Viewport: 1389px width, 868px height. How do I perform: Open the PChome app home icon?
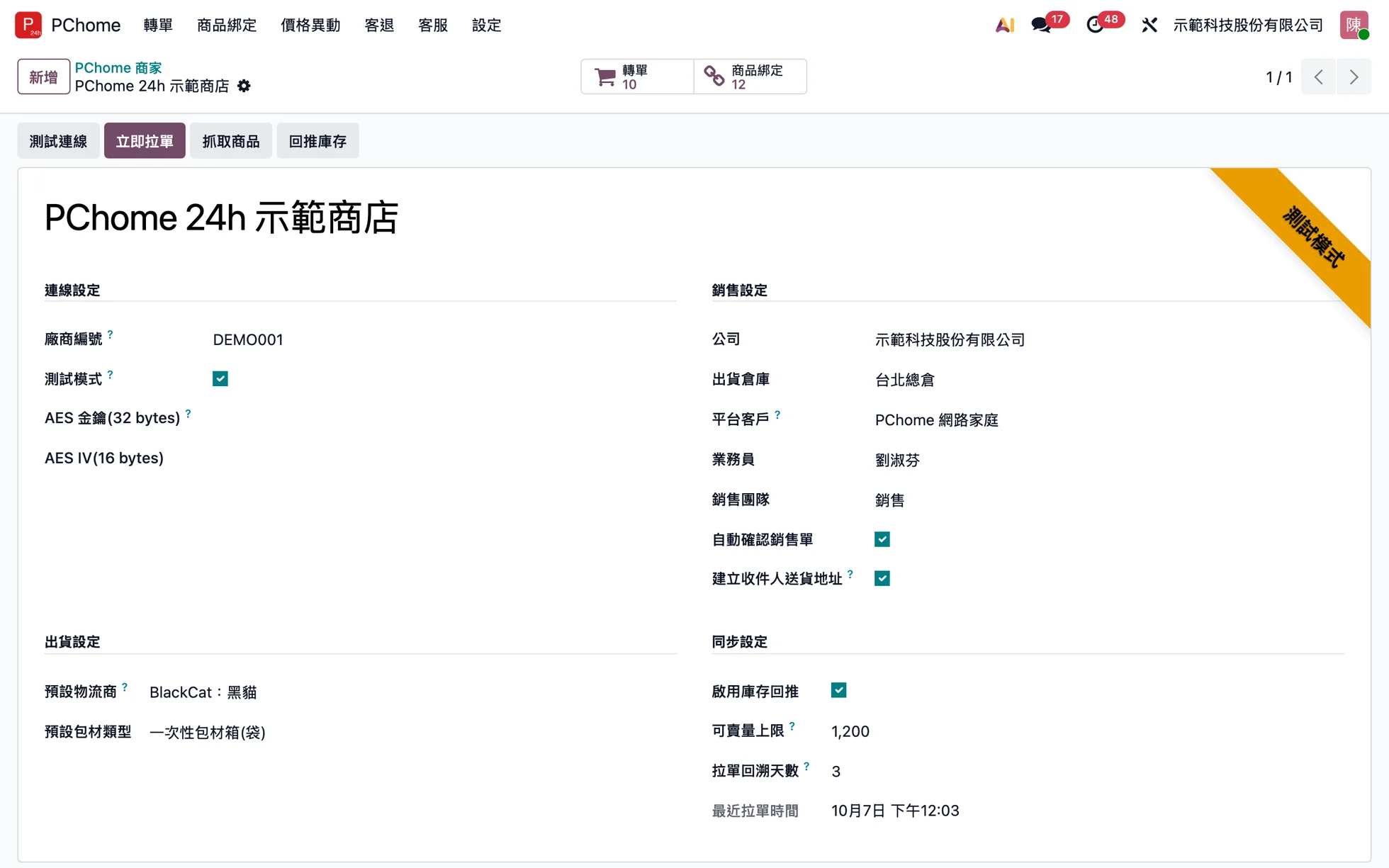point(28,25)
